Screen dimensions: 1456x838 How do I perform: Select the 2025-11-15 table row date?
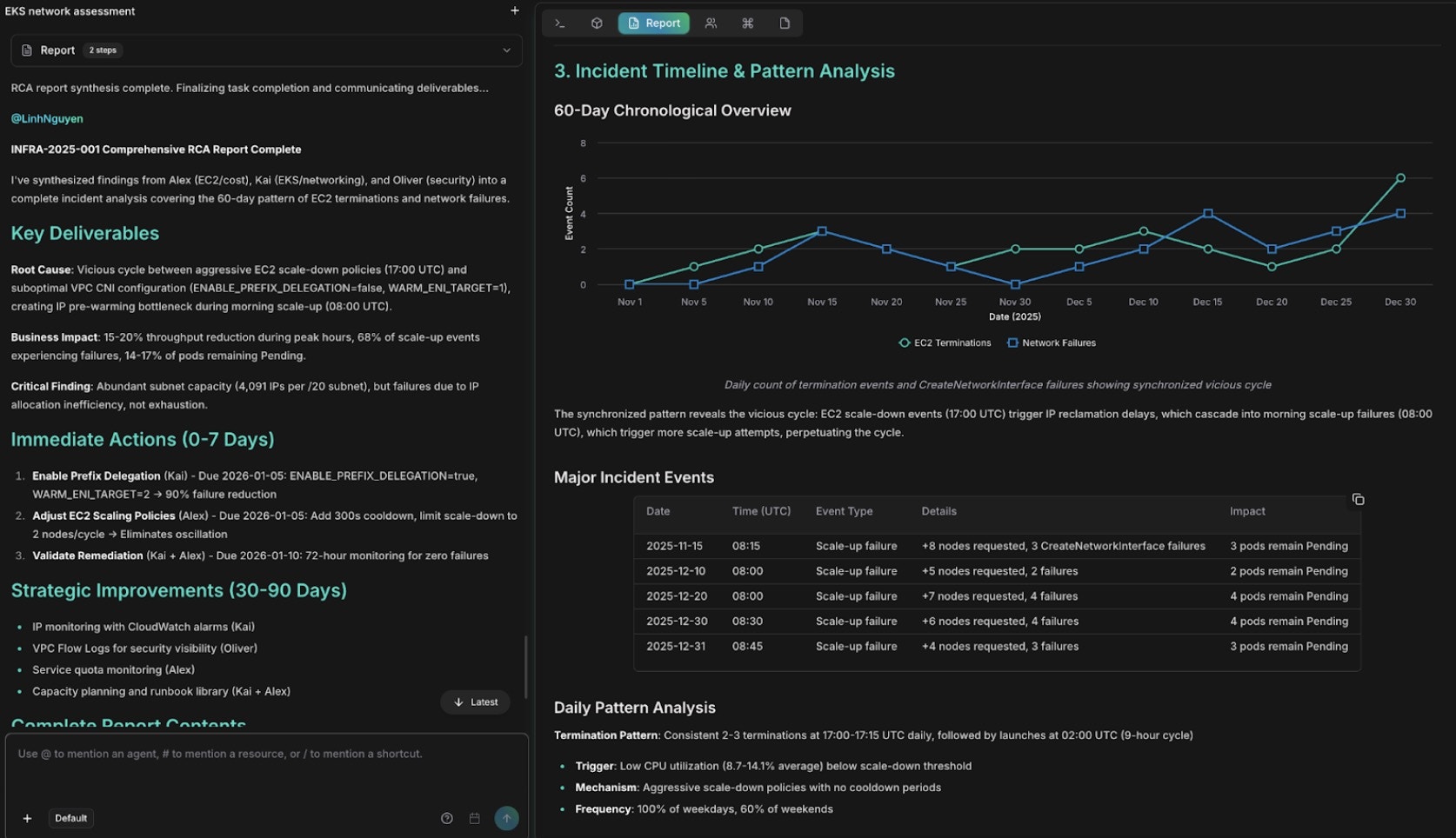coord(674,546)
